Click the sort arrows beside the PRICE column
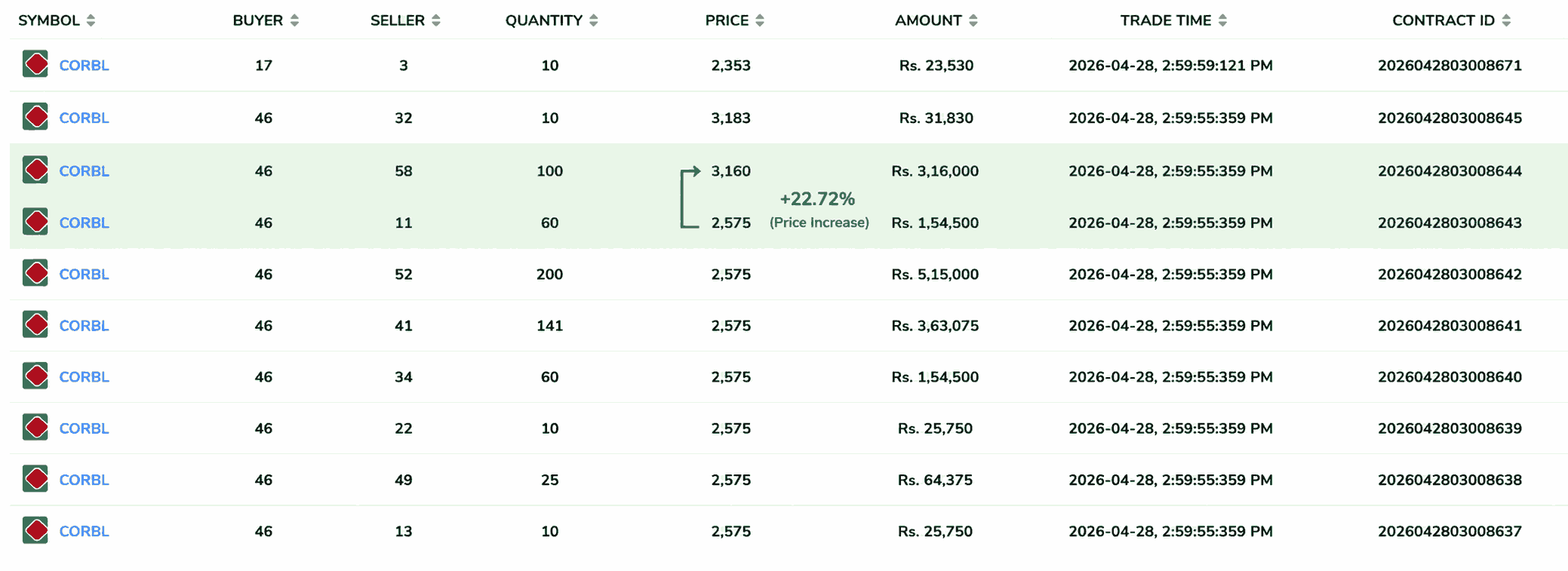The image size is (1568, 571). tap(760, 20)
